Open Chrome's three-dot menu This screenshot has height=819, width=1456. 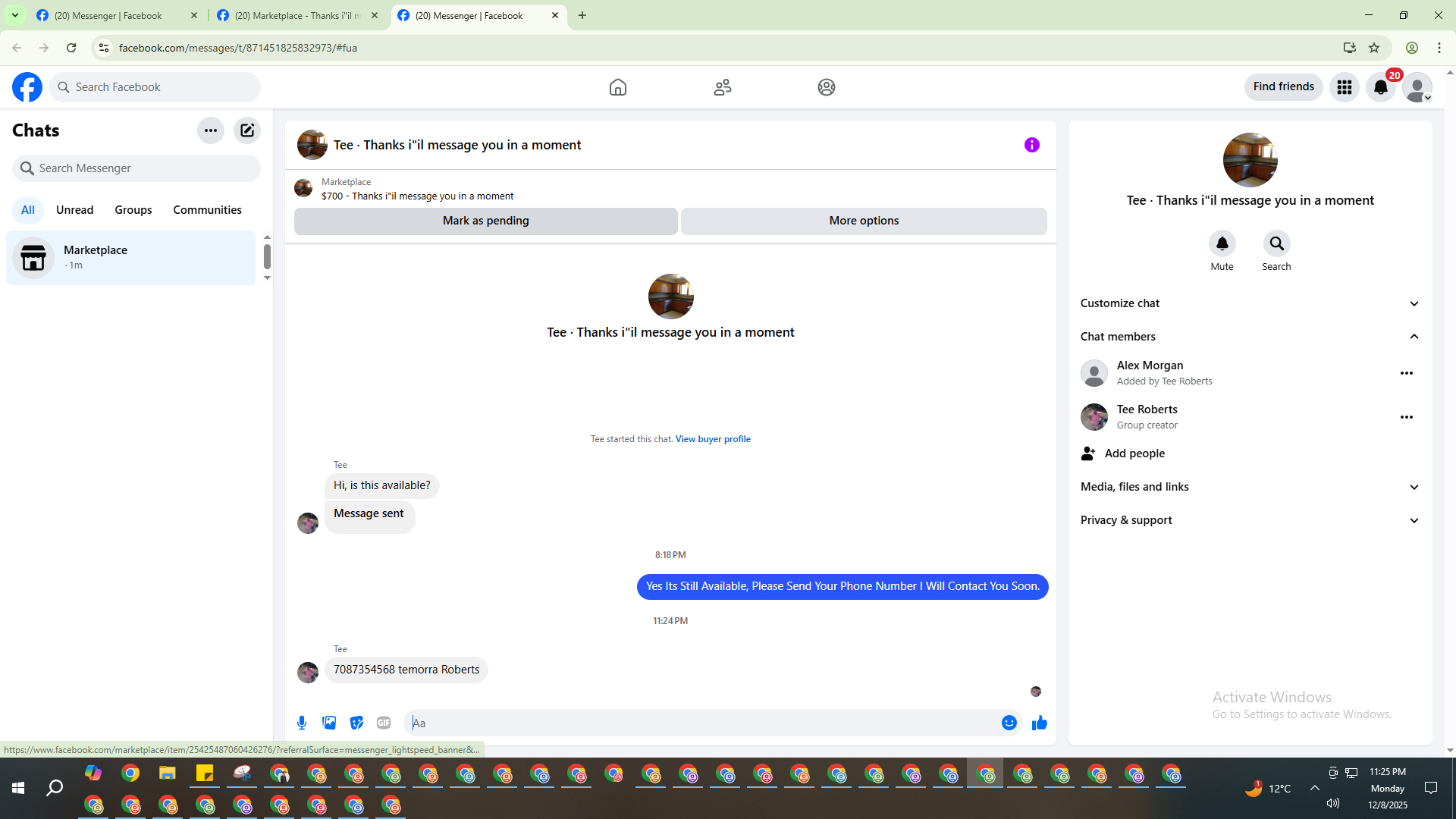[1439, 48]
